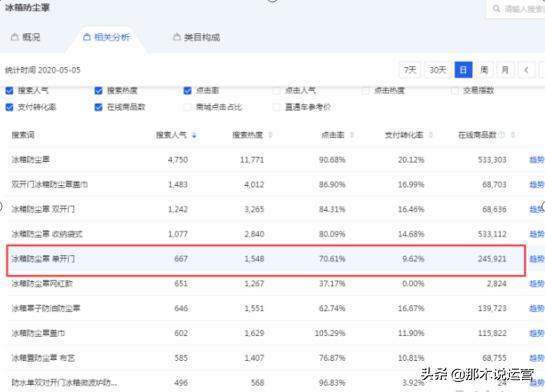Click the 搜索人气 column header label
This screenshot has width=545, height=392.
click(171, 135)
